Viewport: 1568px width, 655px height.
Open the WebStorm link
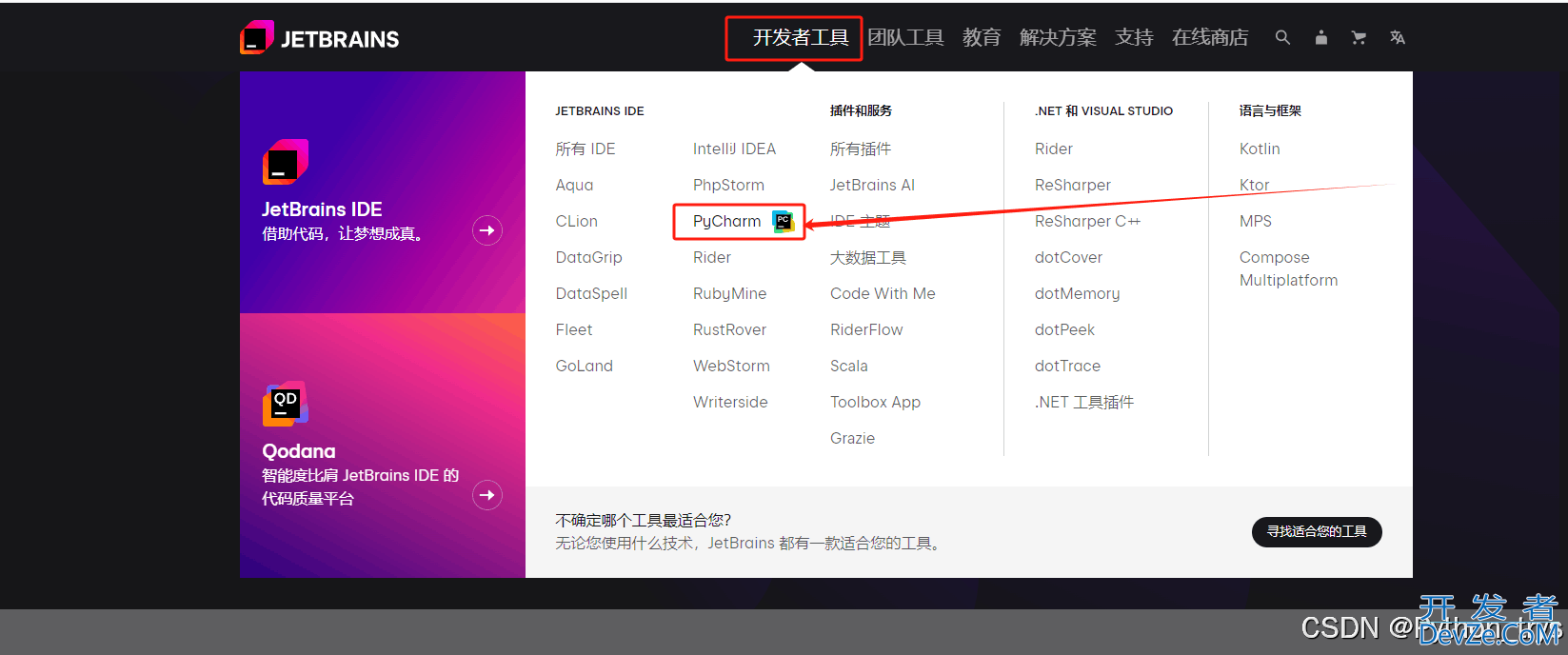pos(731,366)
